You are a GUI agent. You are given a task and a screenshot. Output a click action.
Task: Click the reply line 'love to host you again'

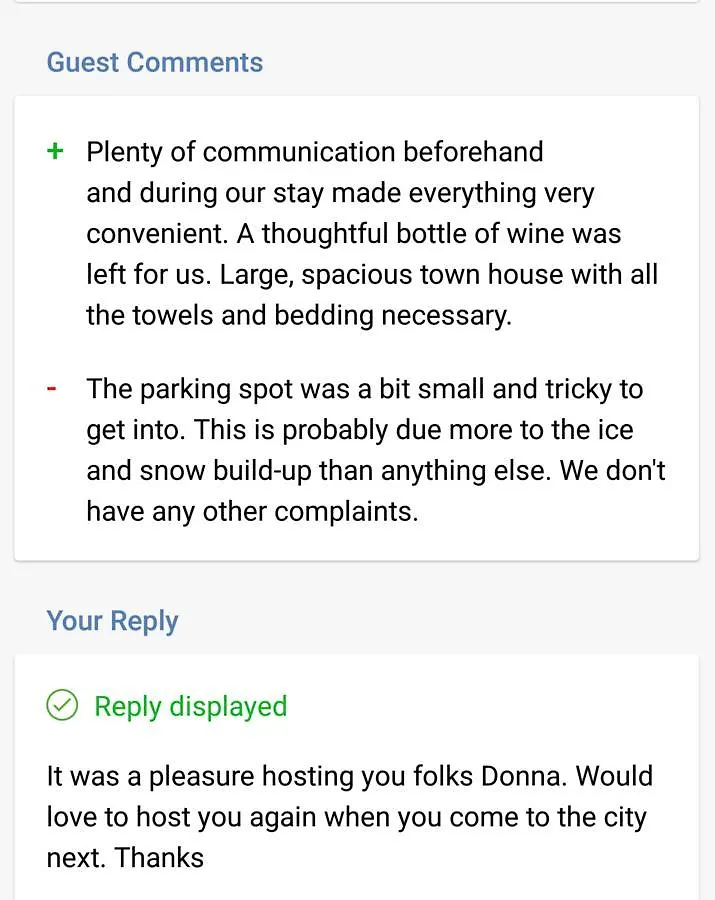point(347,817)
